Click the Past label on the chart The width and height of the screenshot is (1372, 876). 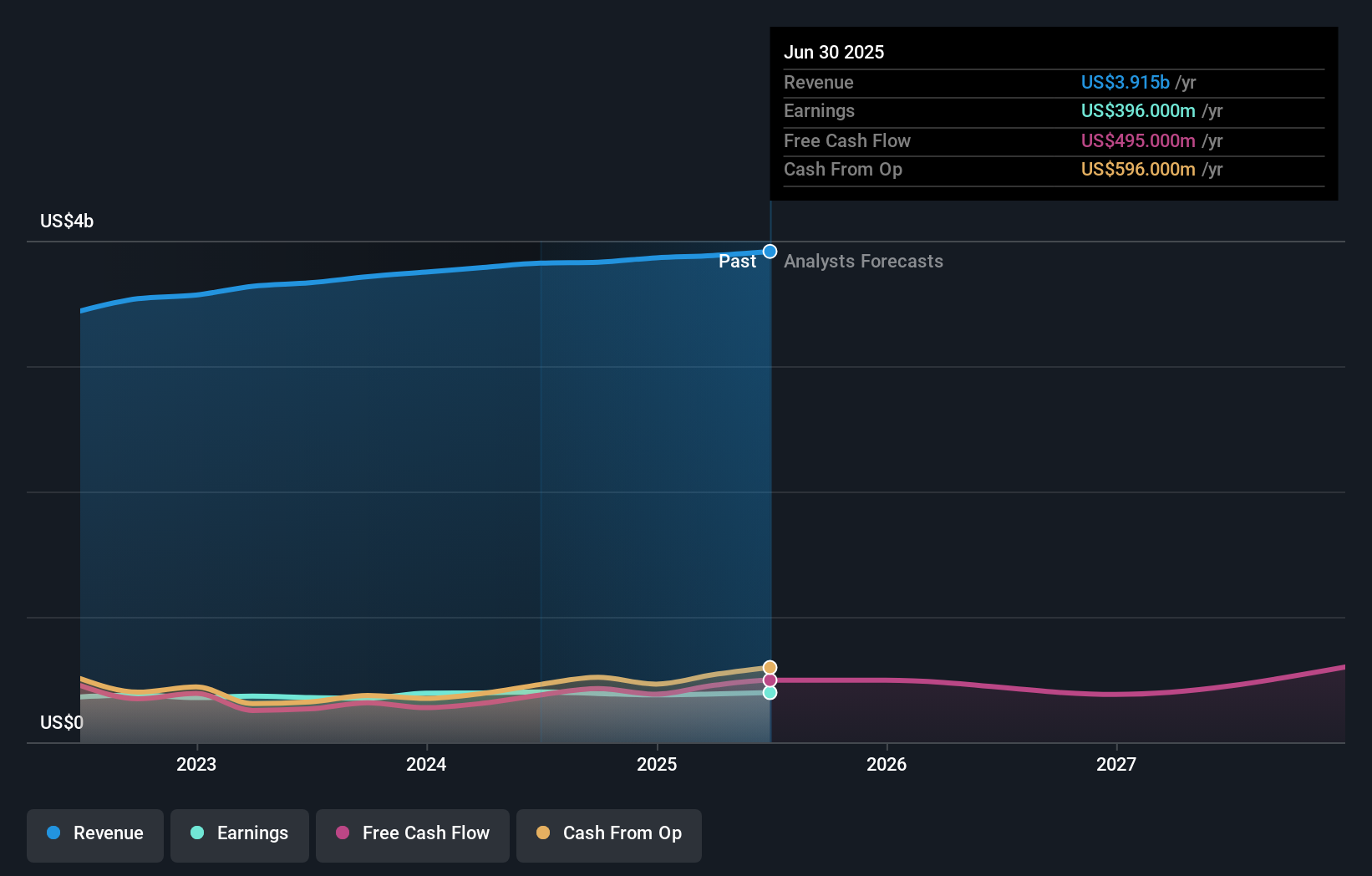(737, 262)
